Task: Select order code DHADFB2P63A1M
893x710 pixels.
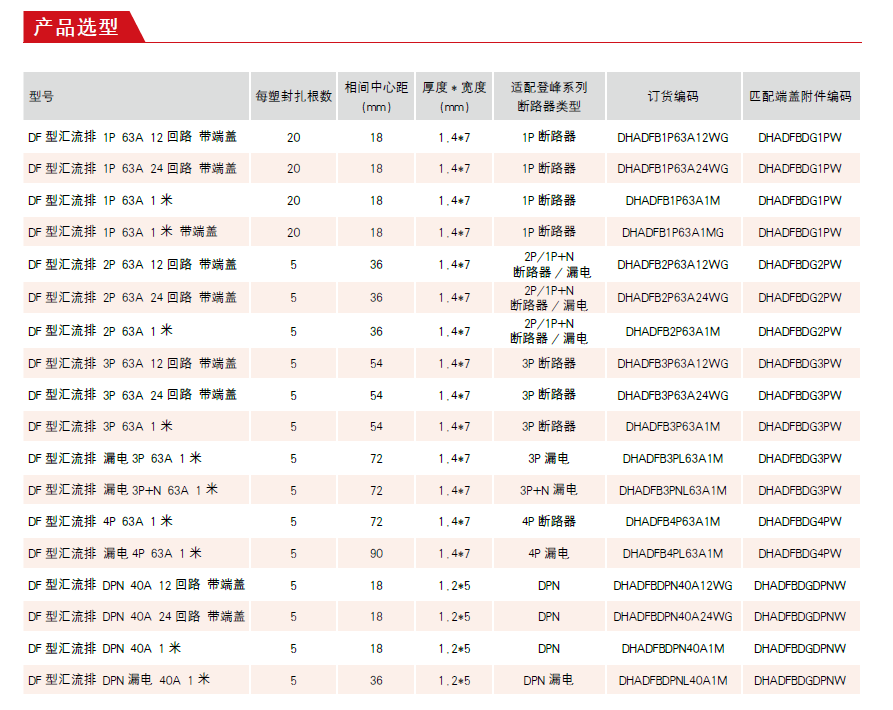Action: (x=673, y=331)
